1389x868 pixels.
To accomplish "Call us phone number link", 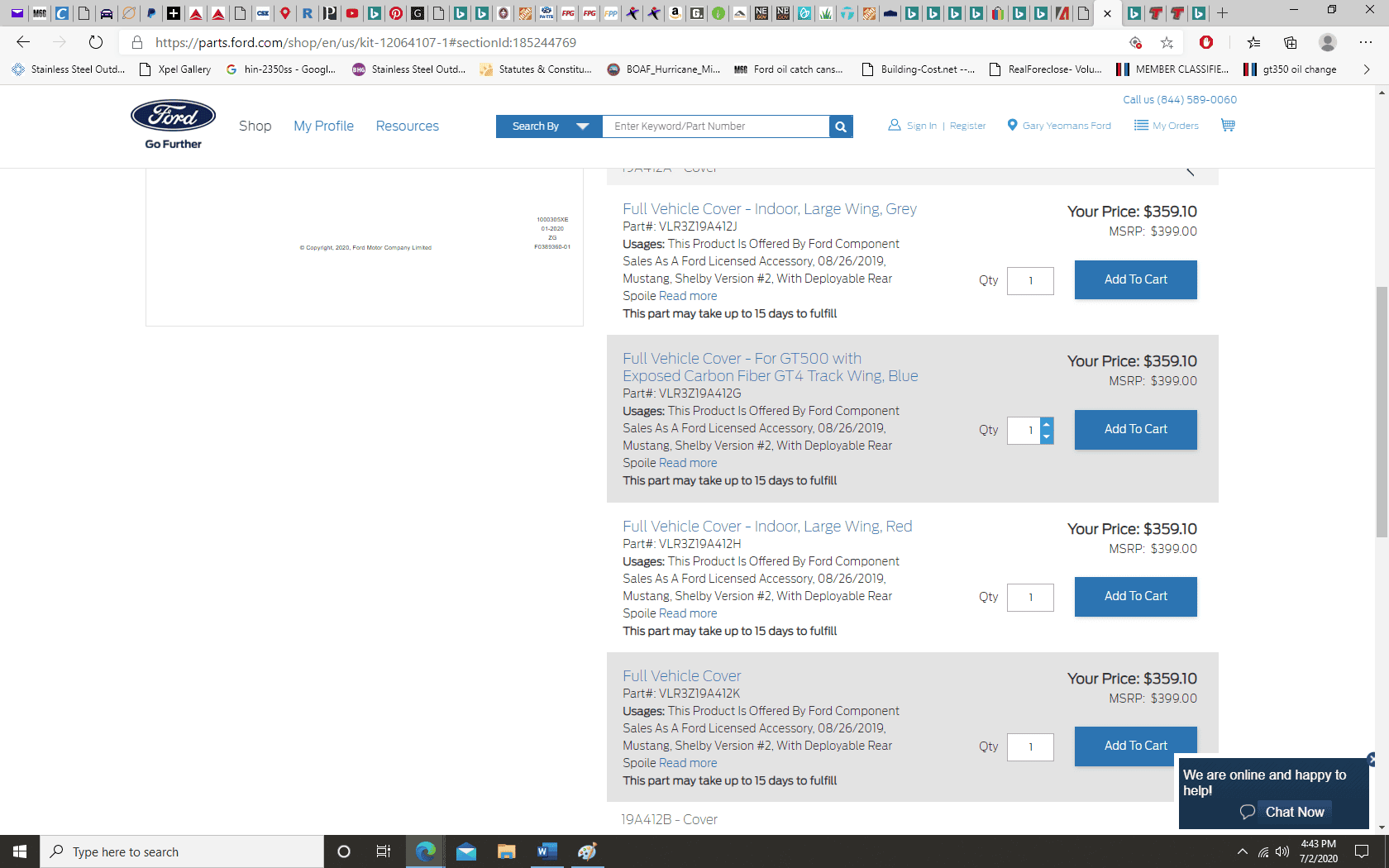I will [x=1180, y=100].
